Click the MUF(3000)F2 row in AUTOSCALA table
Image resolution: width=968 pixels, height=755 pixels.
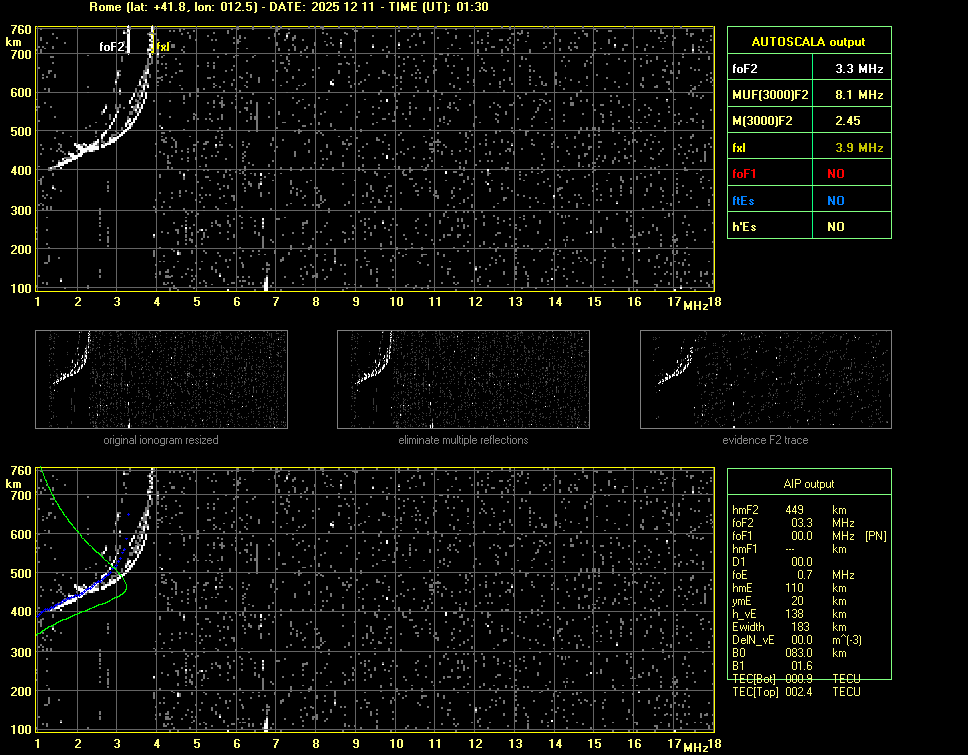(808, 95)
